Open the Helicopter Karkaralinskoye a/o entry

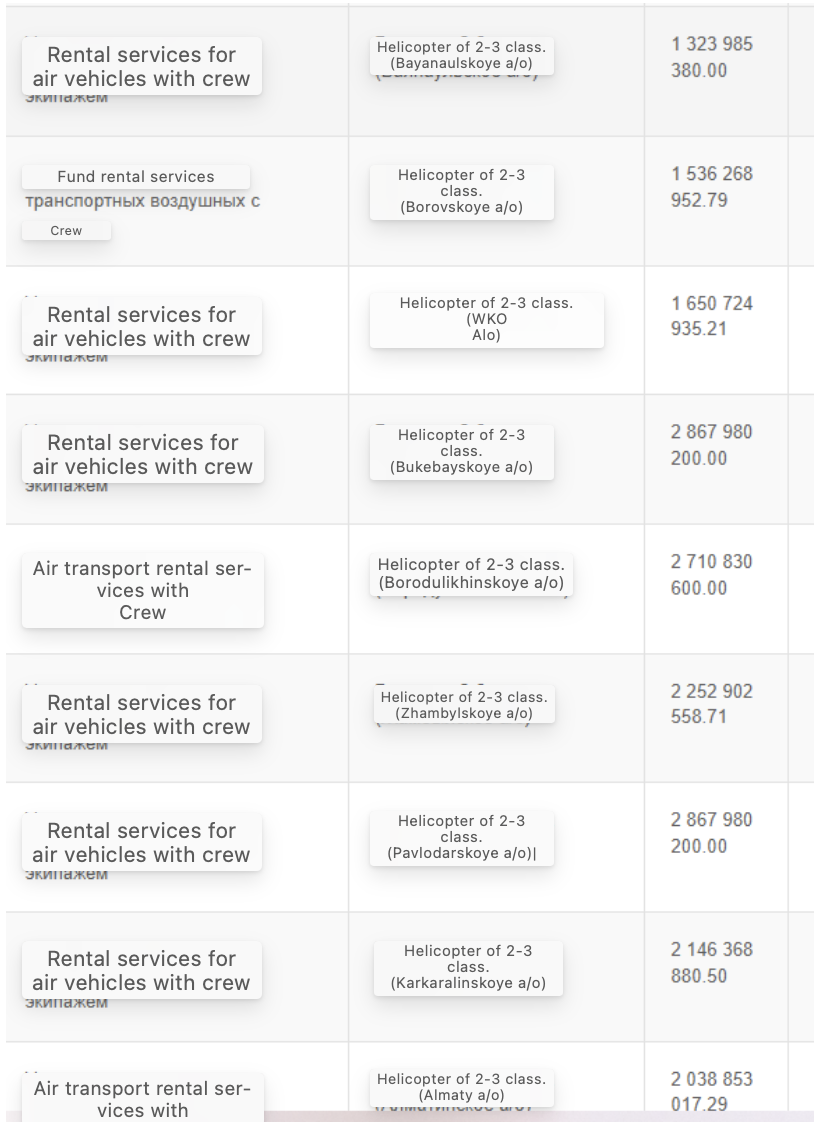(x=468, y=967)
